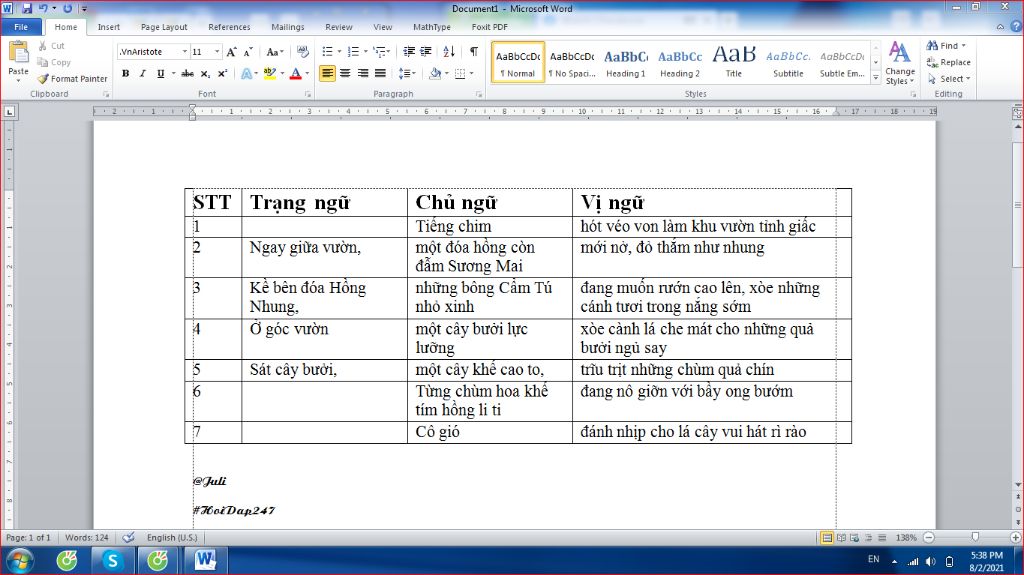The width and height of the screenshot is (1024, 575).
Task: Switch to the Page Layout tab
Action: pyautogui.click(x=164, y=27)
